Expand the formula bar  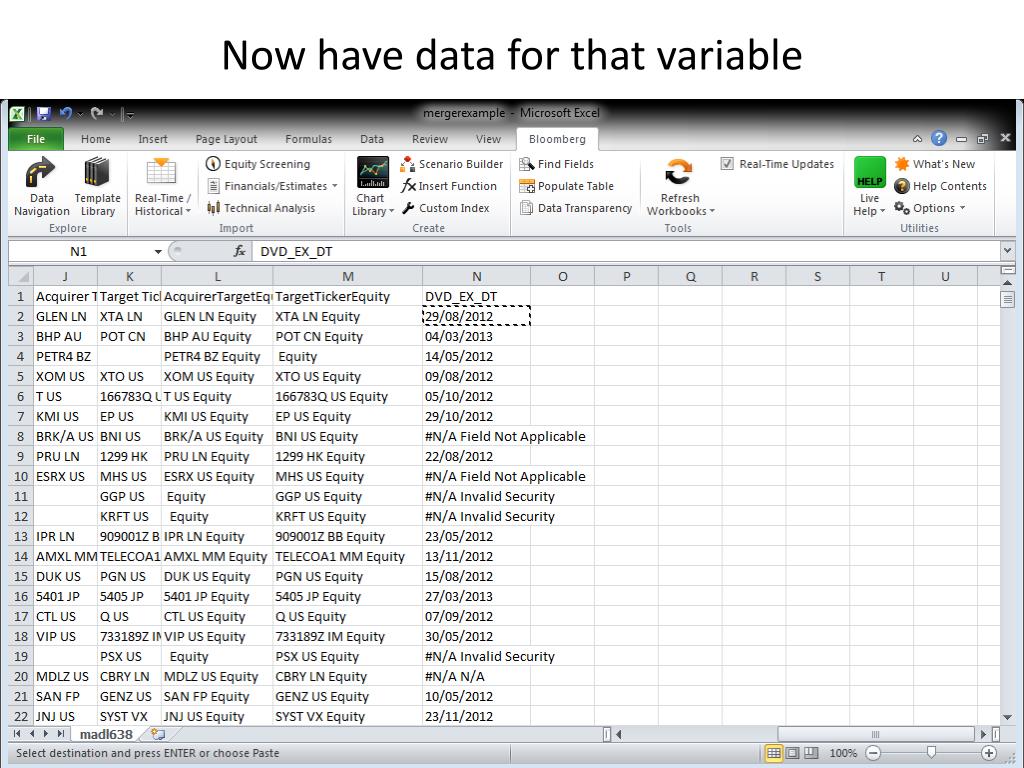coord(1007,251)
